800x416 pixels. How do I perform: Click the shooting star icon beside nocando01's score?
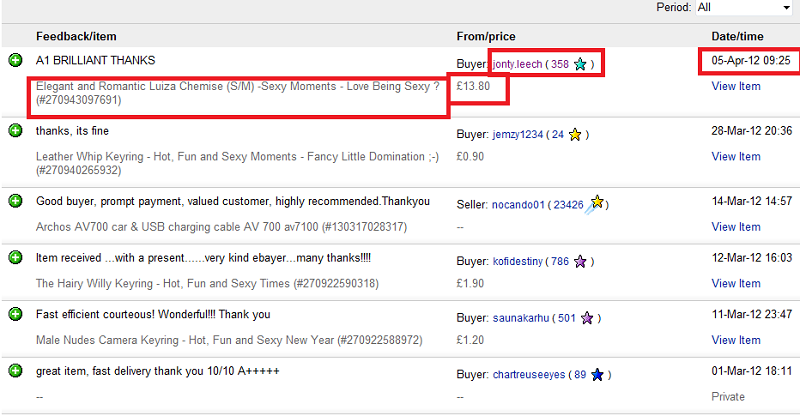click(596, 203)
